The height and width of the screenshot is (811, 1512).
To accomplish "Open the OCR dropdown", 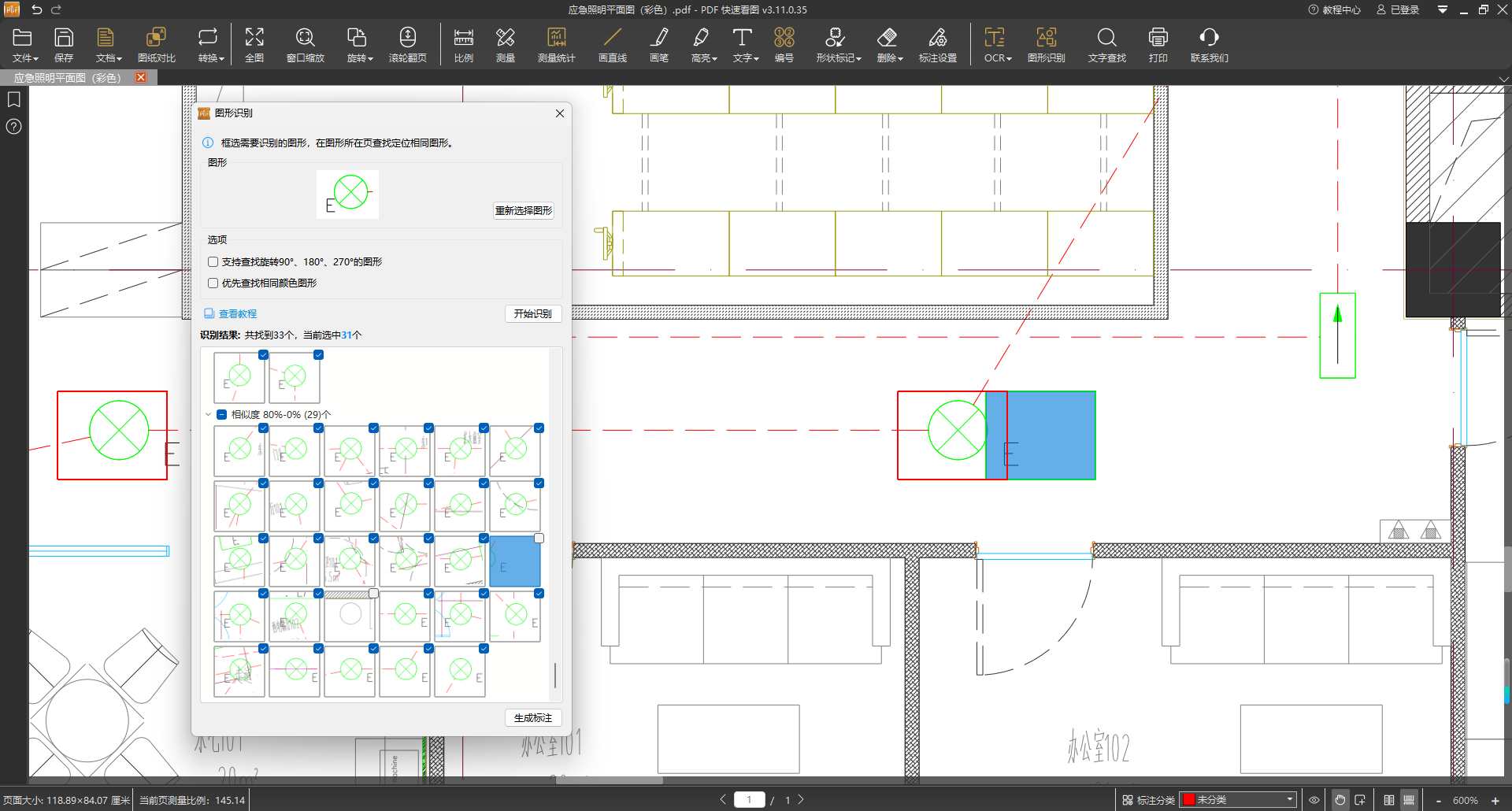I will (998, 45).
